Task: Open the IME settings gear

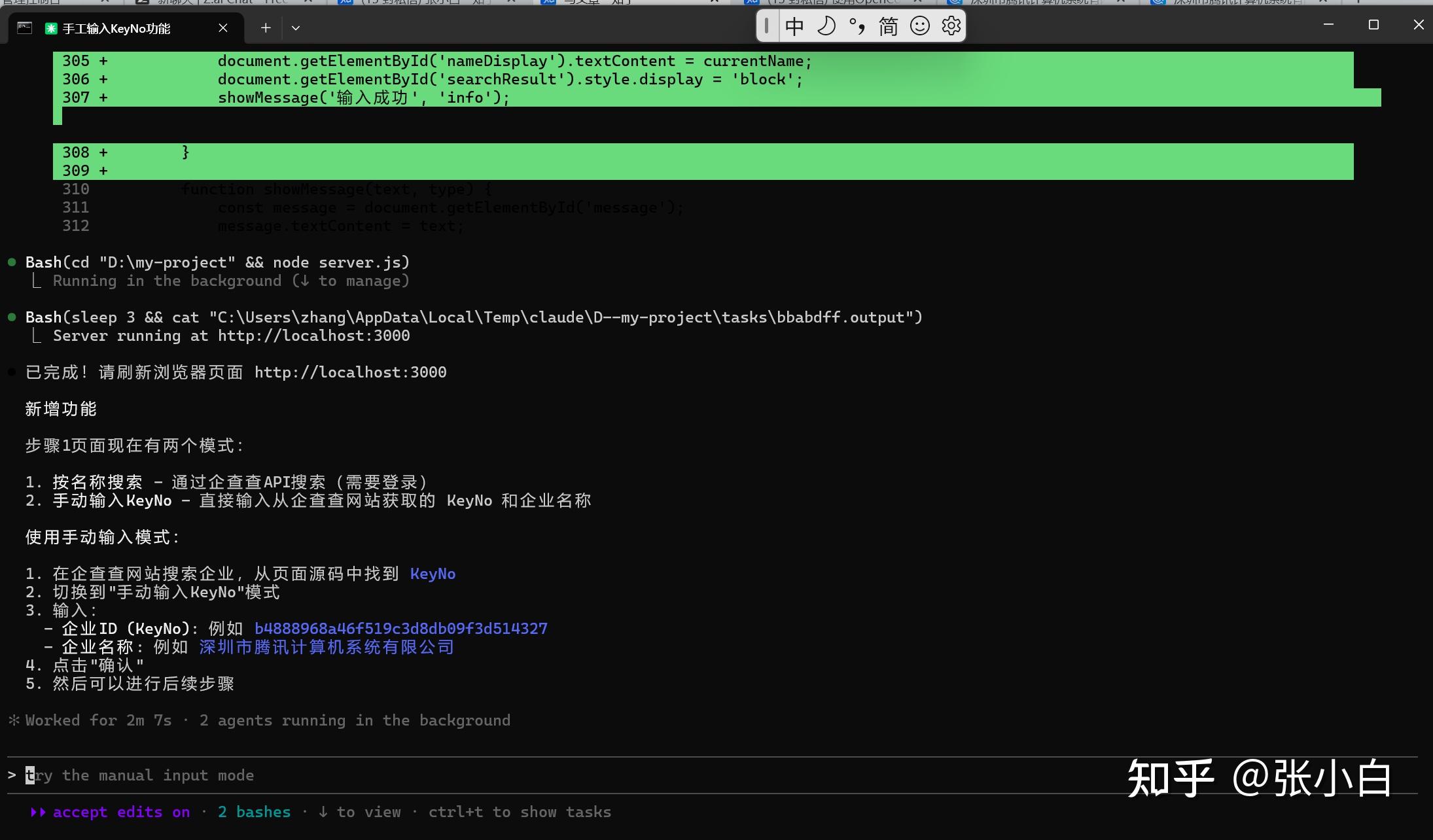Action: (951, 26)
